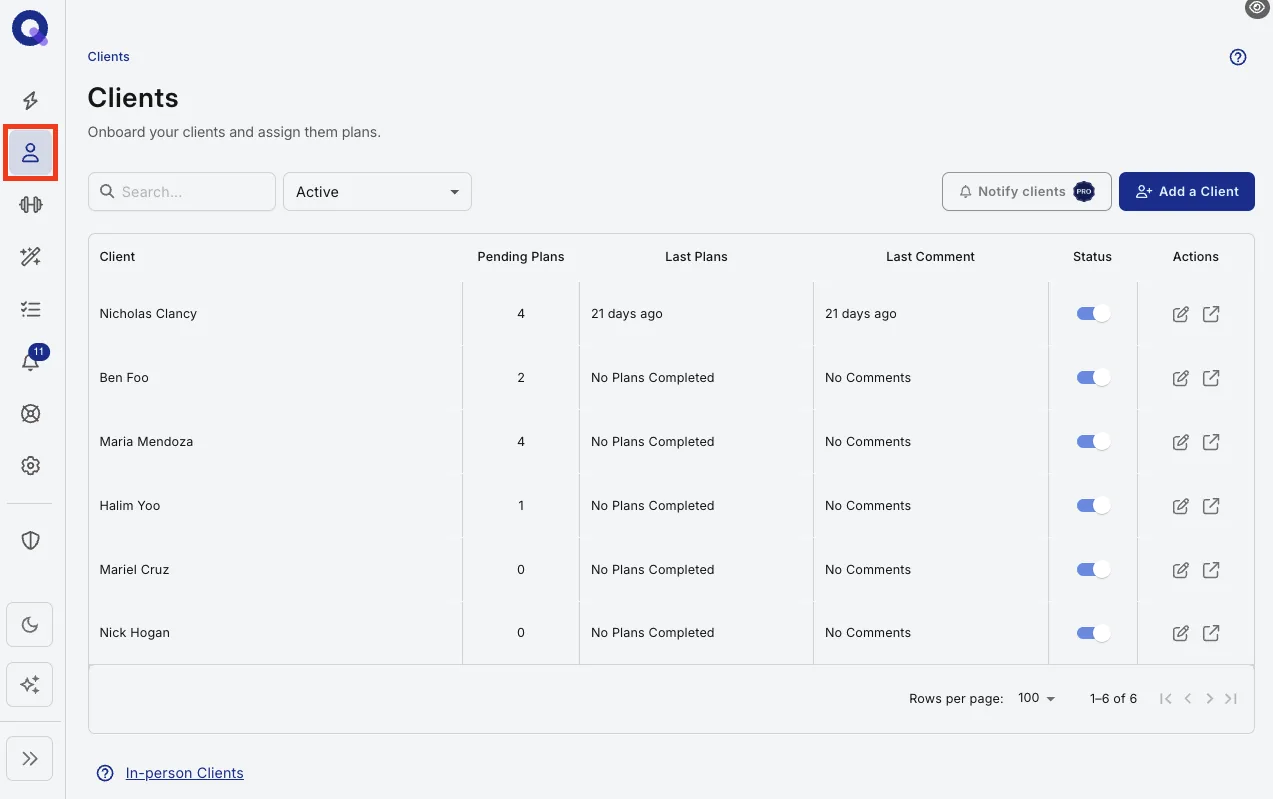Click the help icon beside In-person Clients
This screenshot has height=799, width=1273.
[x=105, y=773]
